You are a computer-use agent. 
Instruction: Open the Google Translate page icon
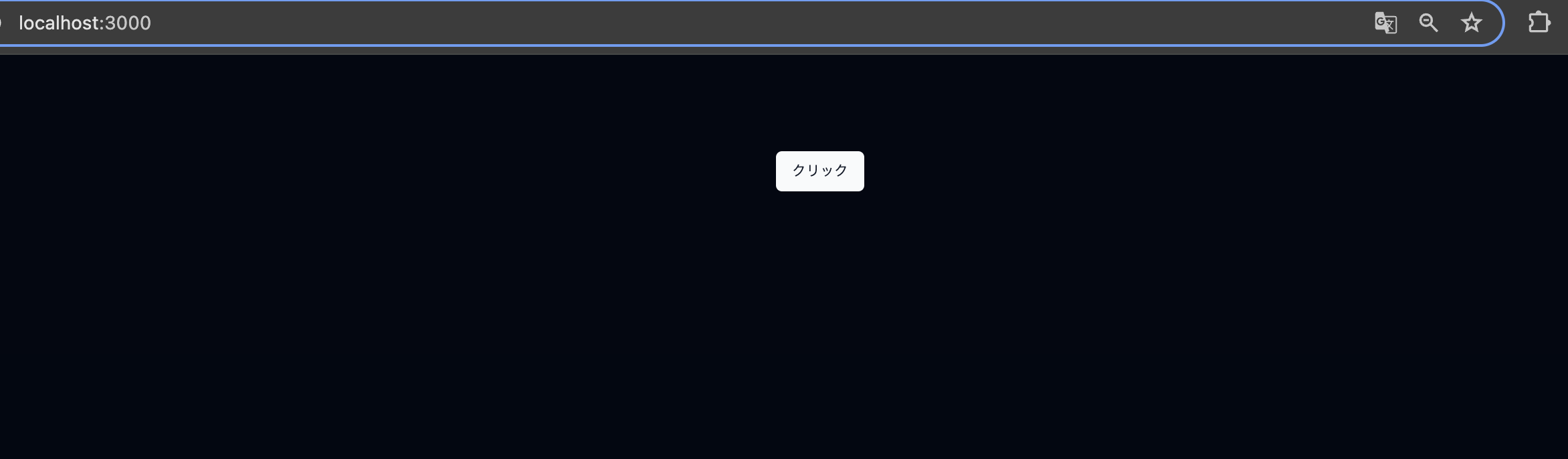pos(1385,23)
